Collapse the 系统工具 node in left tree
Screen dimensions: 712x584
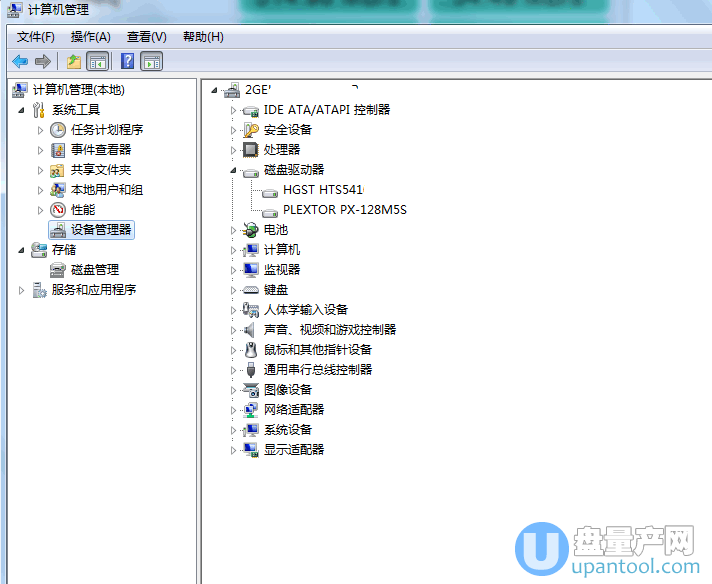(x=21, y=110)
